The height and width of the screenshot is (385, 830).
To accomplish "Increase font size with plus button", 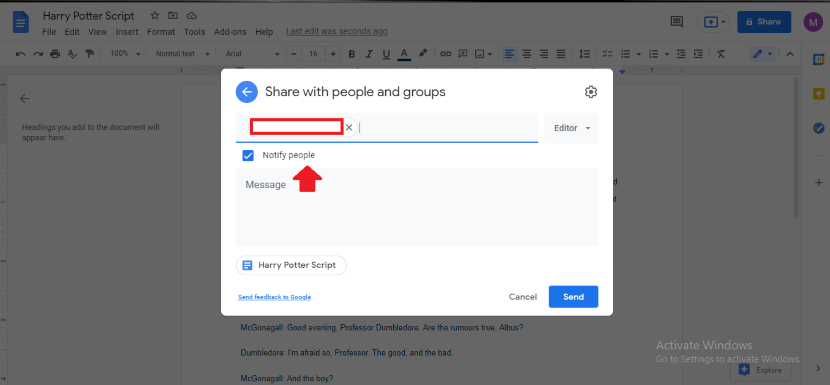I will tap(333, 54).
